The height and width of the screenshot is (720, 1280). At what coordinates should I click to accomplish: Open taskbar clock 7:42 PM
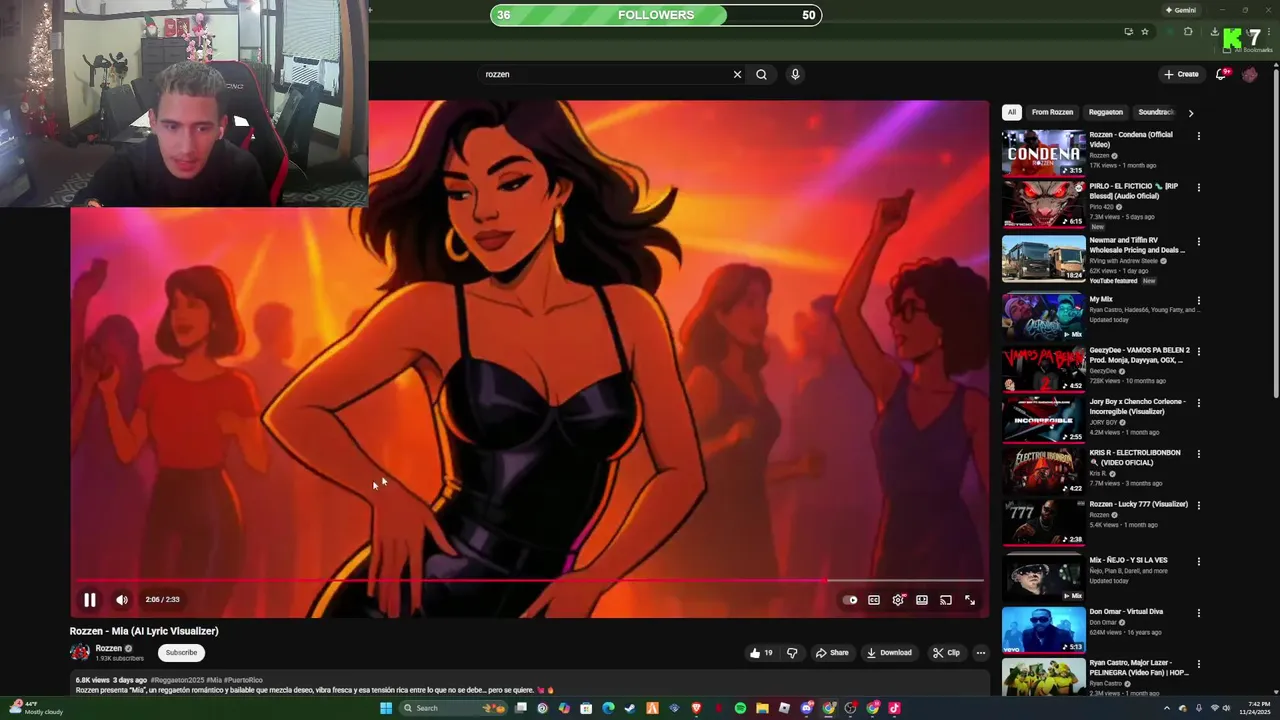[x=1255, y=708]
